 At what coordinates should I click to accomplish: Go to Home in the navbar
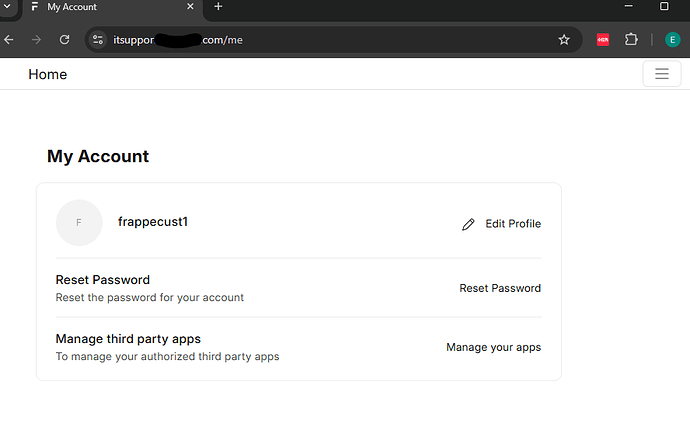47,74
